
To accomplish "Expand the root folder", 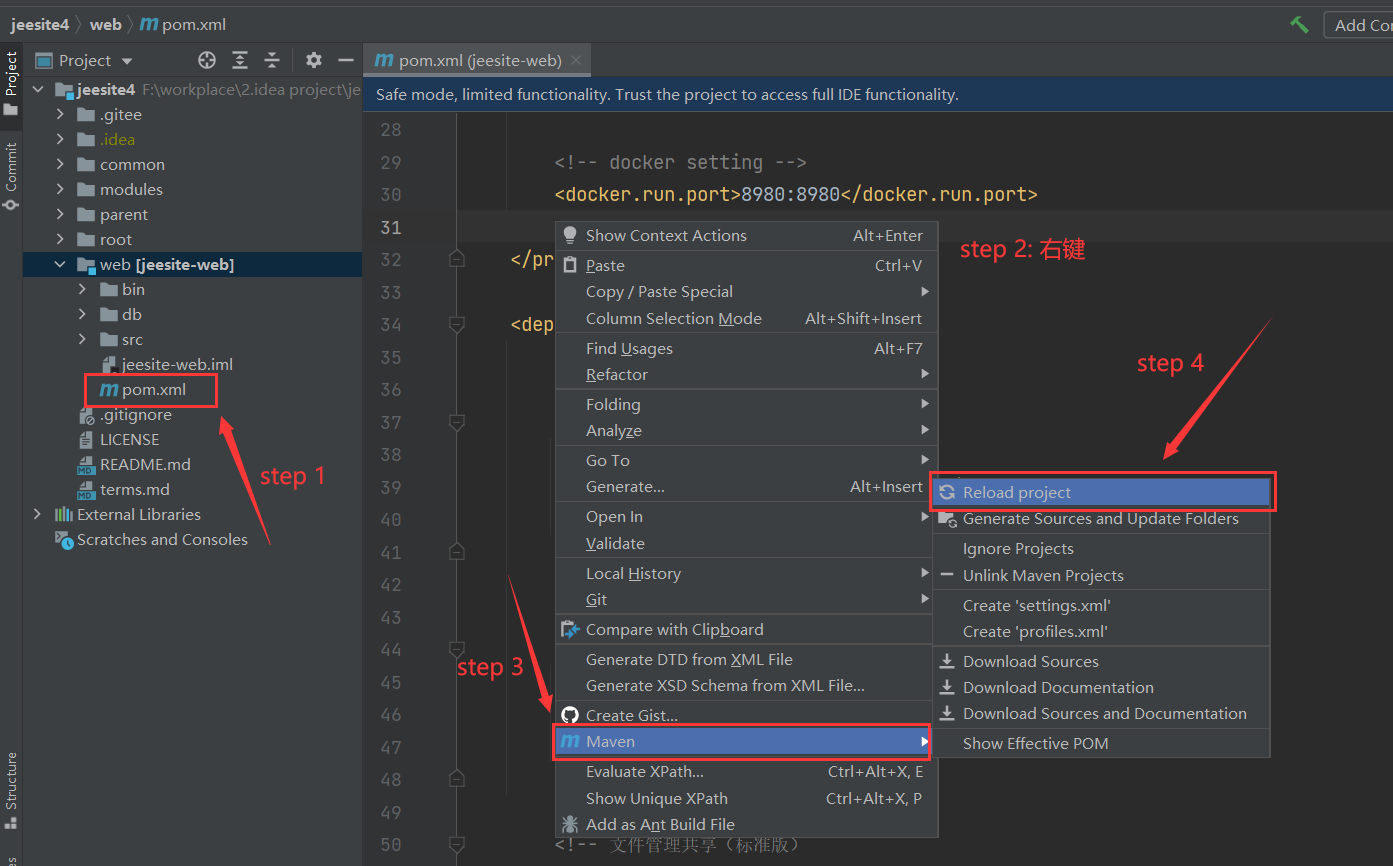I will coord(60,239).
